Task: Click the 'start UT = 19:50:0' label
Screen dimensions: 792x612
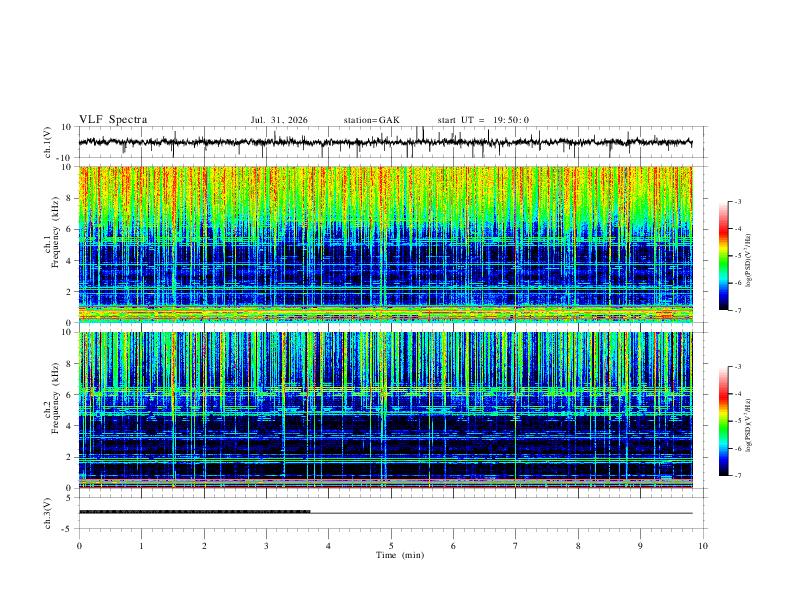Action: [x=483, y=120]
